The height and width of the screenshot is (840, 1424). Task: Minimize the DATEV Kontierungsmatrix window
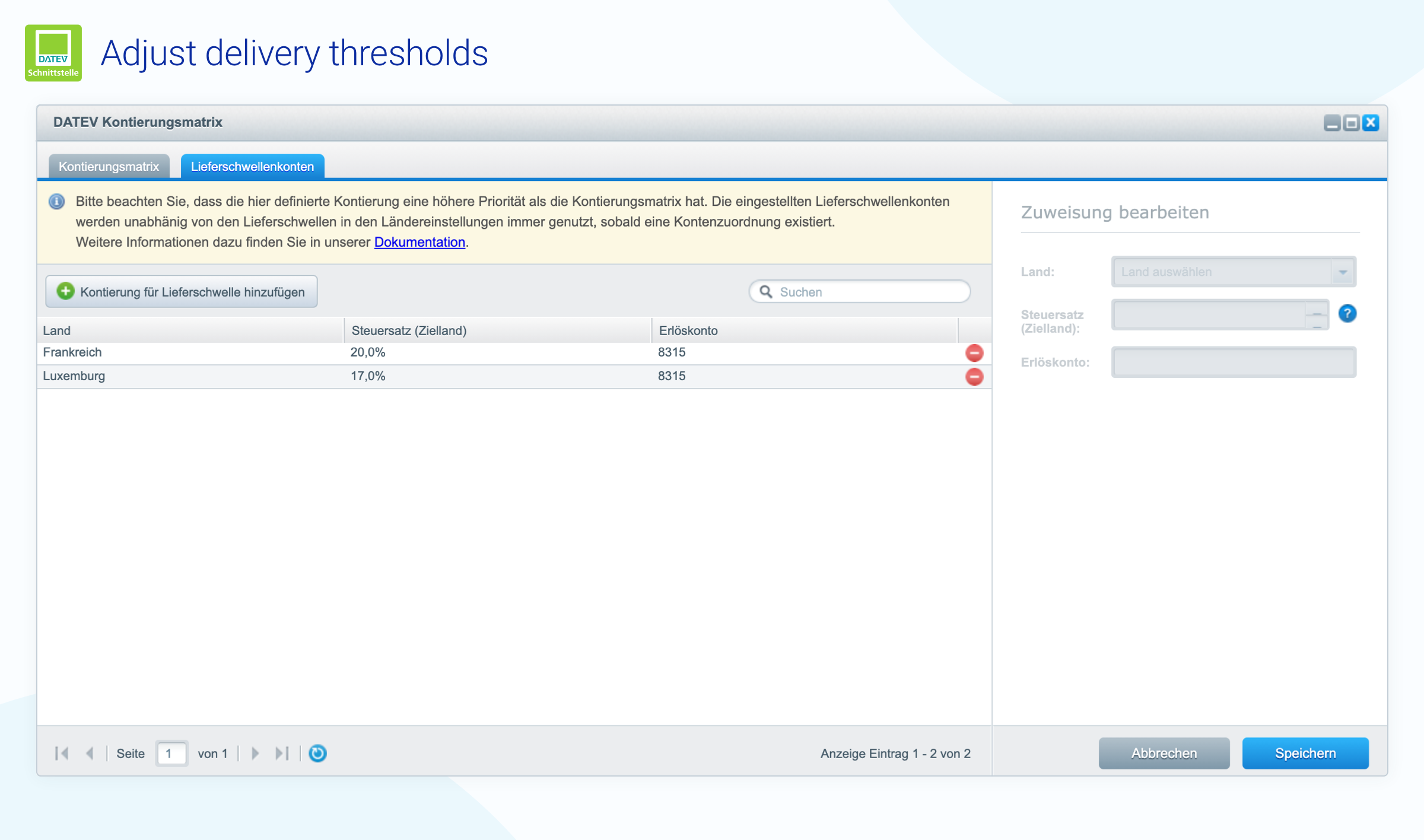tap(1332, 123)
